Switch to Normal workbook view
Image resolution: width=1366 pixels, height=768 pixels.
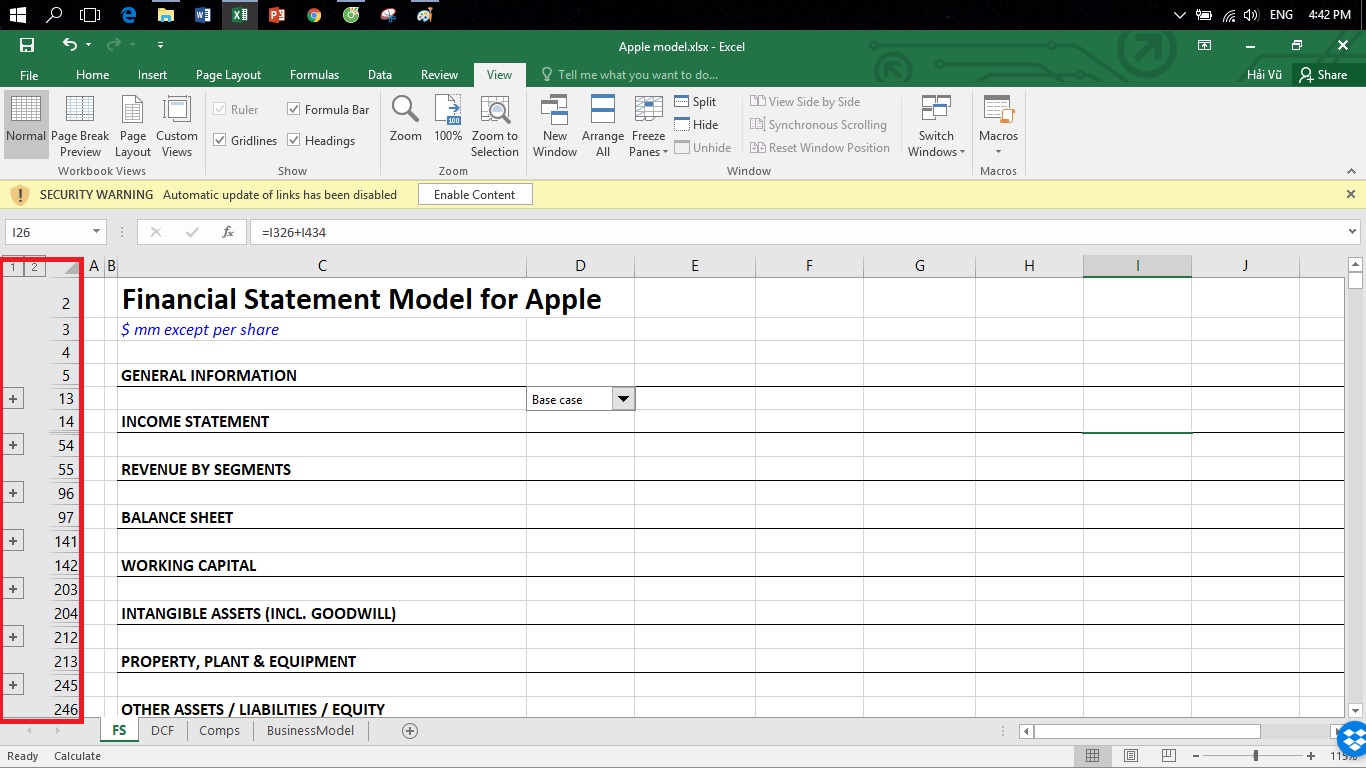click(26, 125)
